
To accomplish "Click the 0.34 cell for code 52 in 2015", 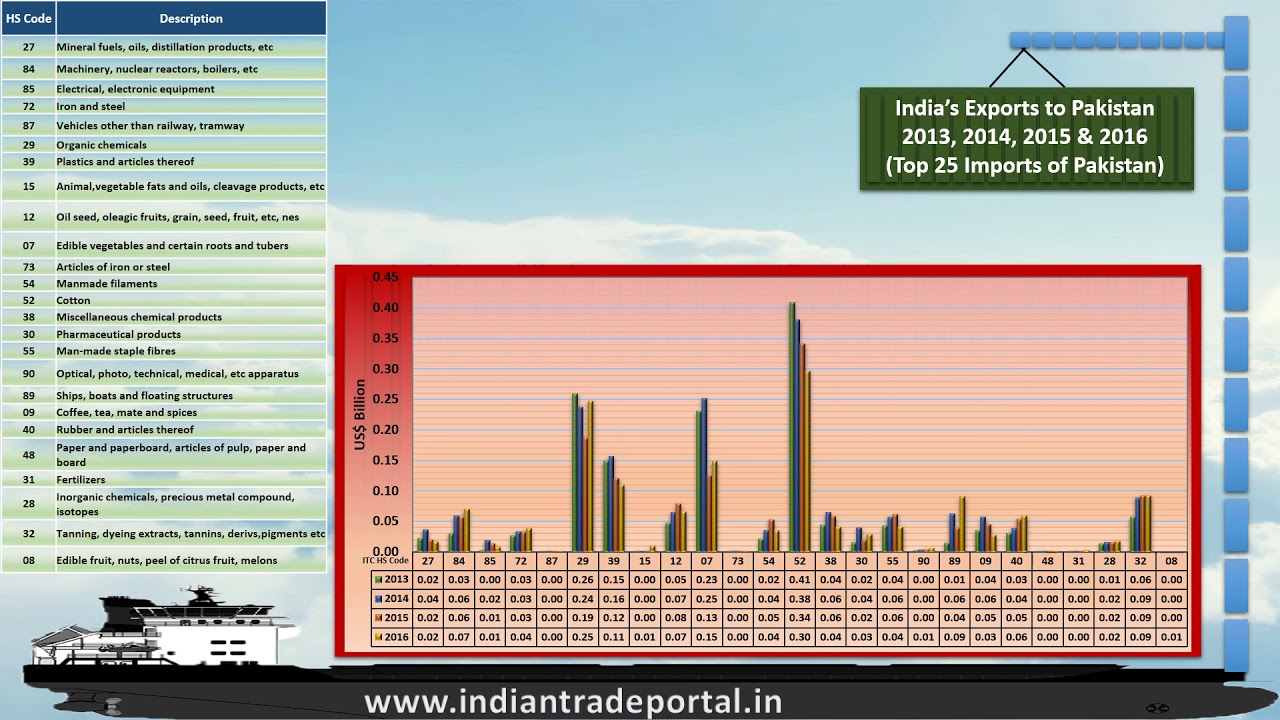I will click(x=799, y=618).
